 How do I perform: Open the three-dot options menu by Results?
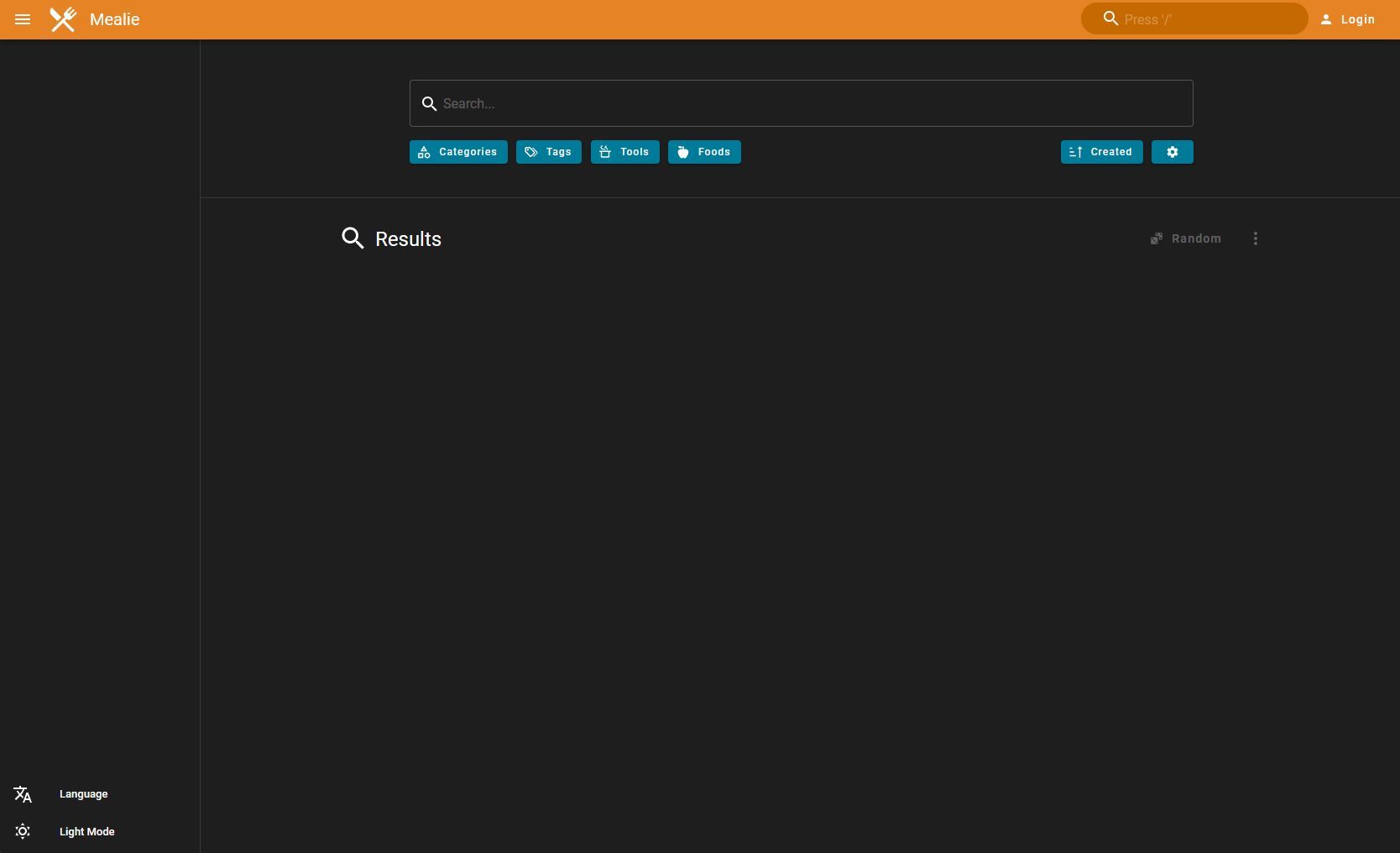coord(1255,238)
